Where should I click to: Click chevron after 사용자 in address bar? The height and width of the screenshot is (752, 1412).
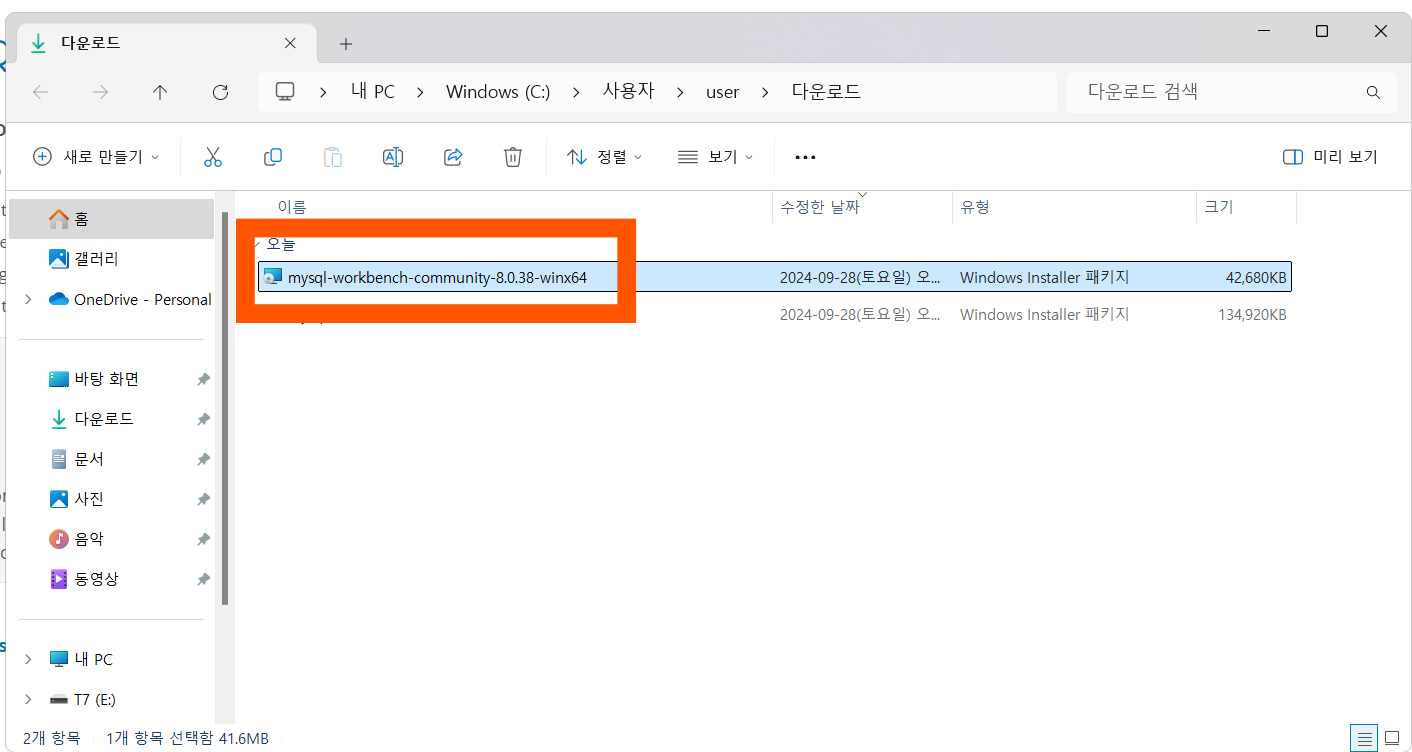coord(681,92)
